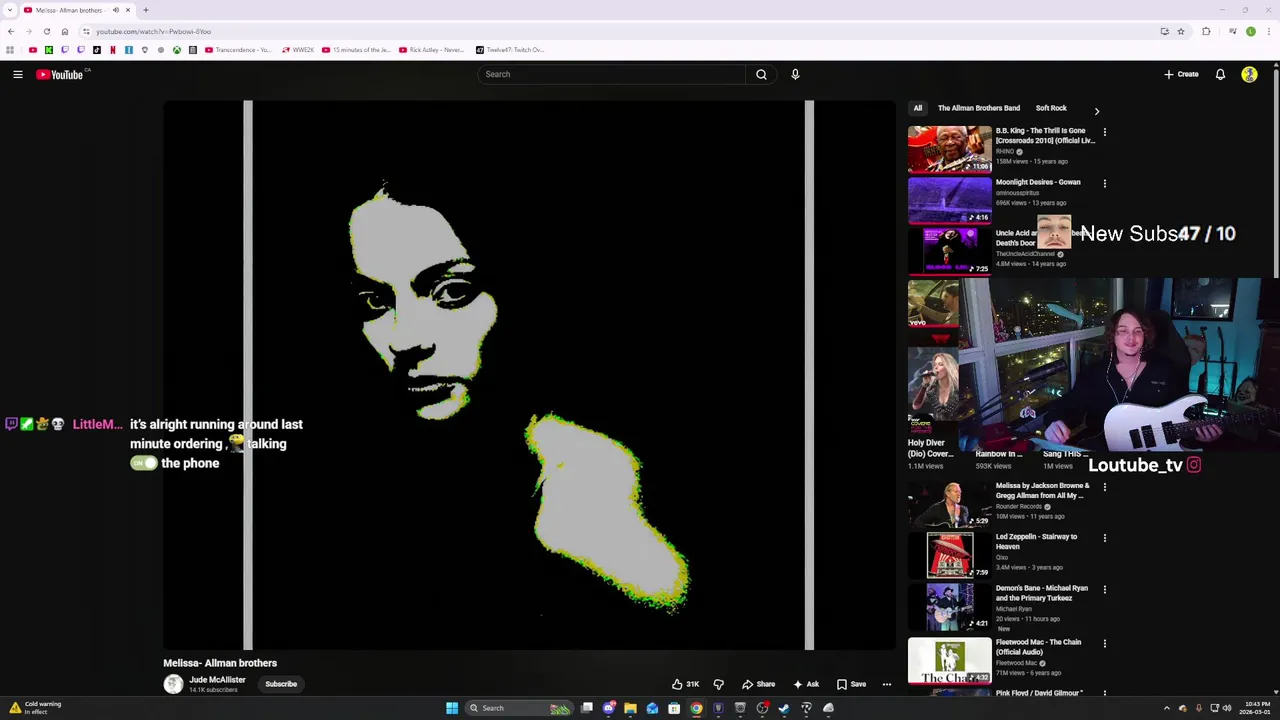
Task: Click the Ask button
Action: 806,684
